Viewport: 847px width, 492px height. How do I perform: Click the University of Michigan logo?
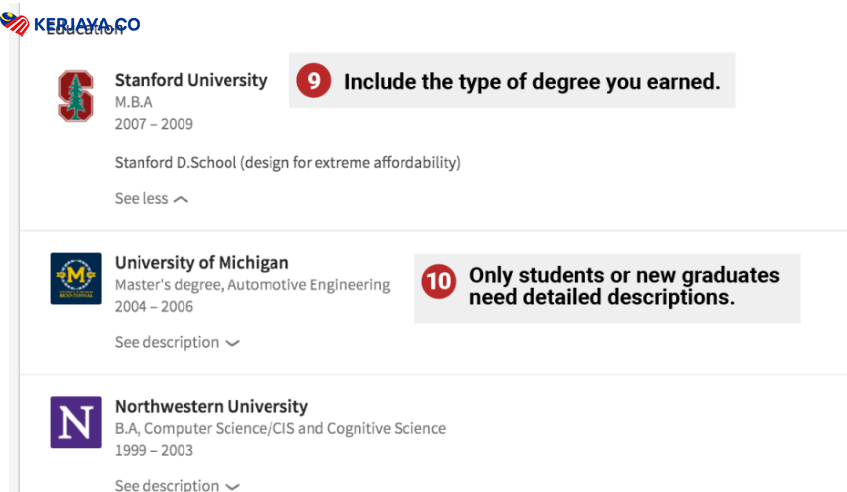[76, 278]
